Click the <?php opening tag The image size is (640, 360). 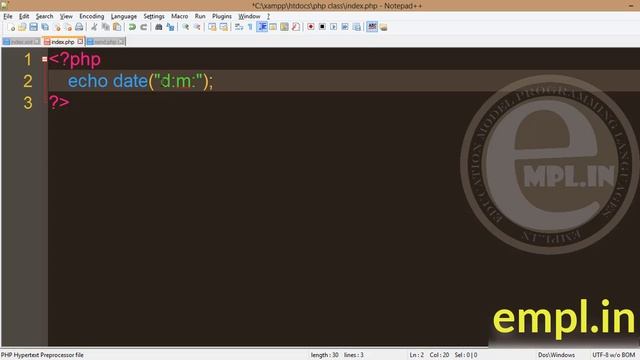pos(75,60)
